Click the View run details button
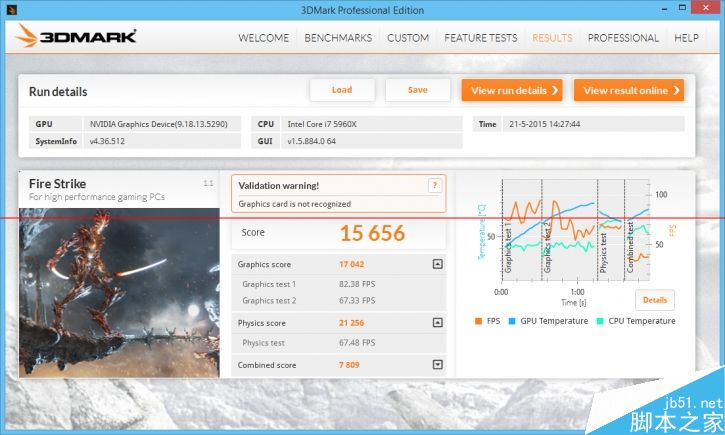The height and width of the screenshot is (435, 725). point(511,90)
